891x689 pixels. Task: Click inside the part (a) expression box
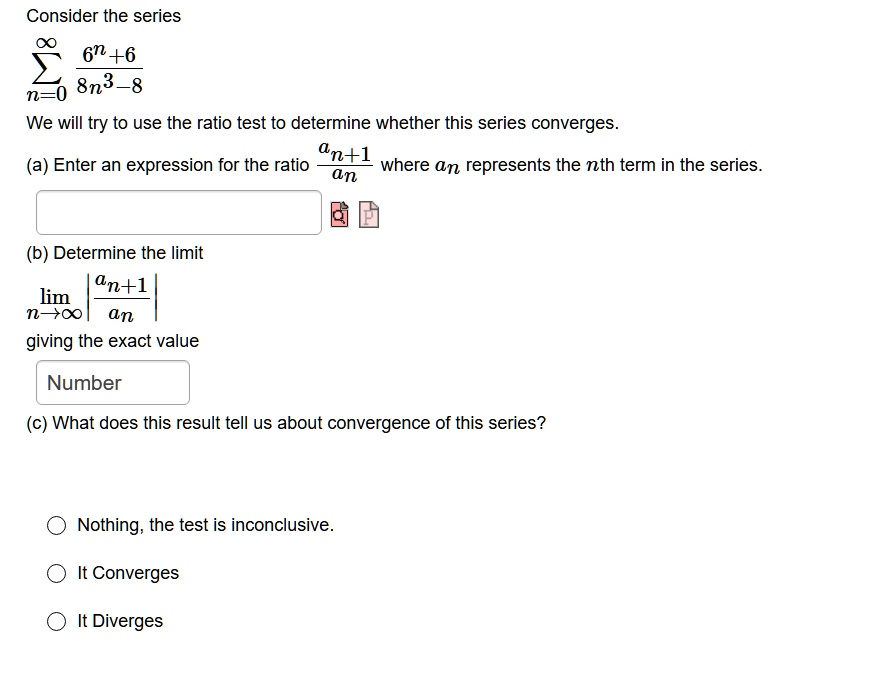[178, 212]
